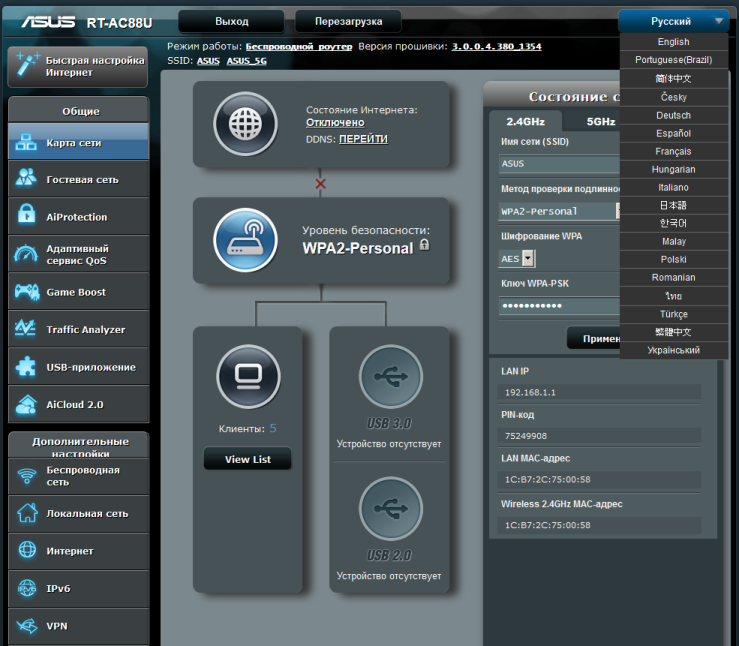Click the USB application puzzle icon

(26, 366)
